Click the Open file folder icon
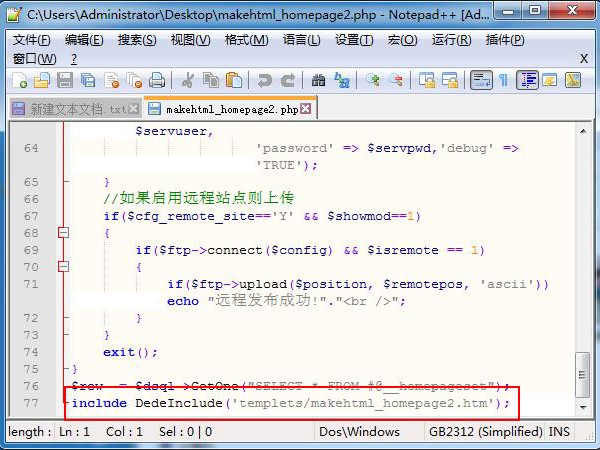 click(42, 80)
